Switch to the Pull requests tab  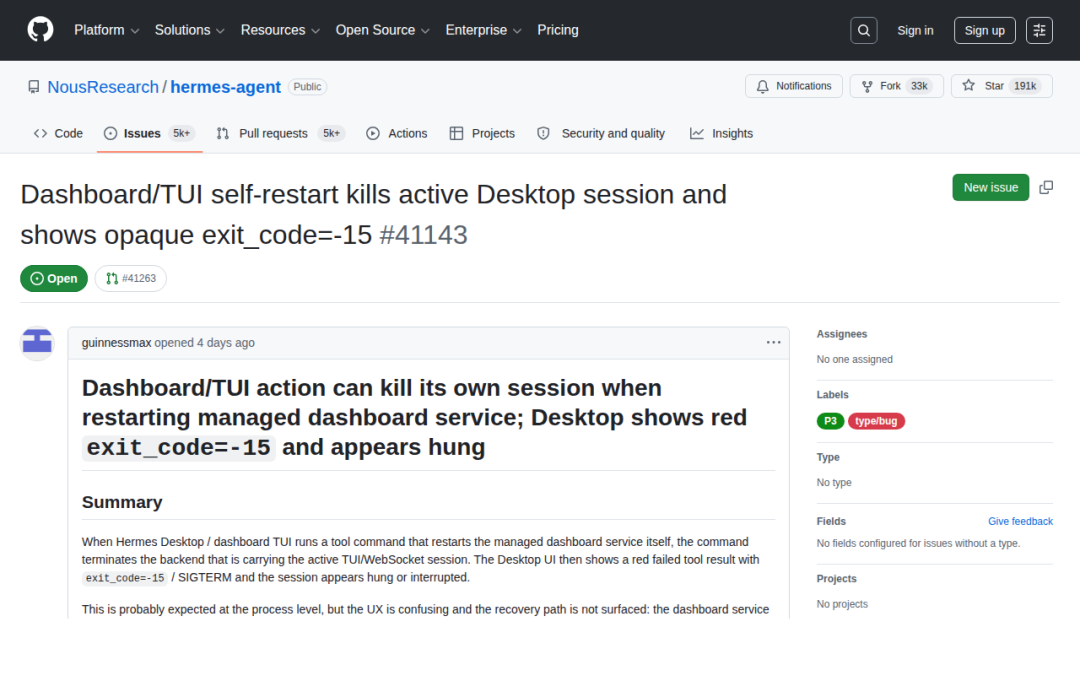tap(280, 134)
